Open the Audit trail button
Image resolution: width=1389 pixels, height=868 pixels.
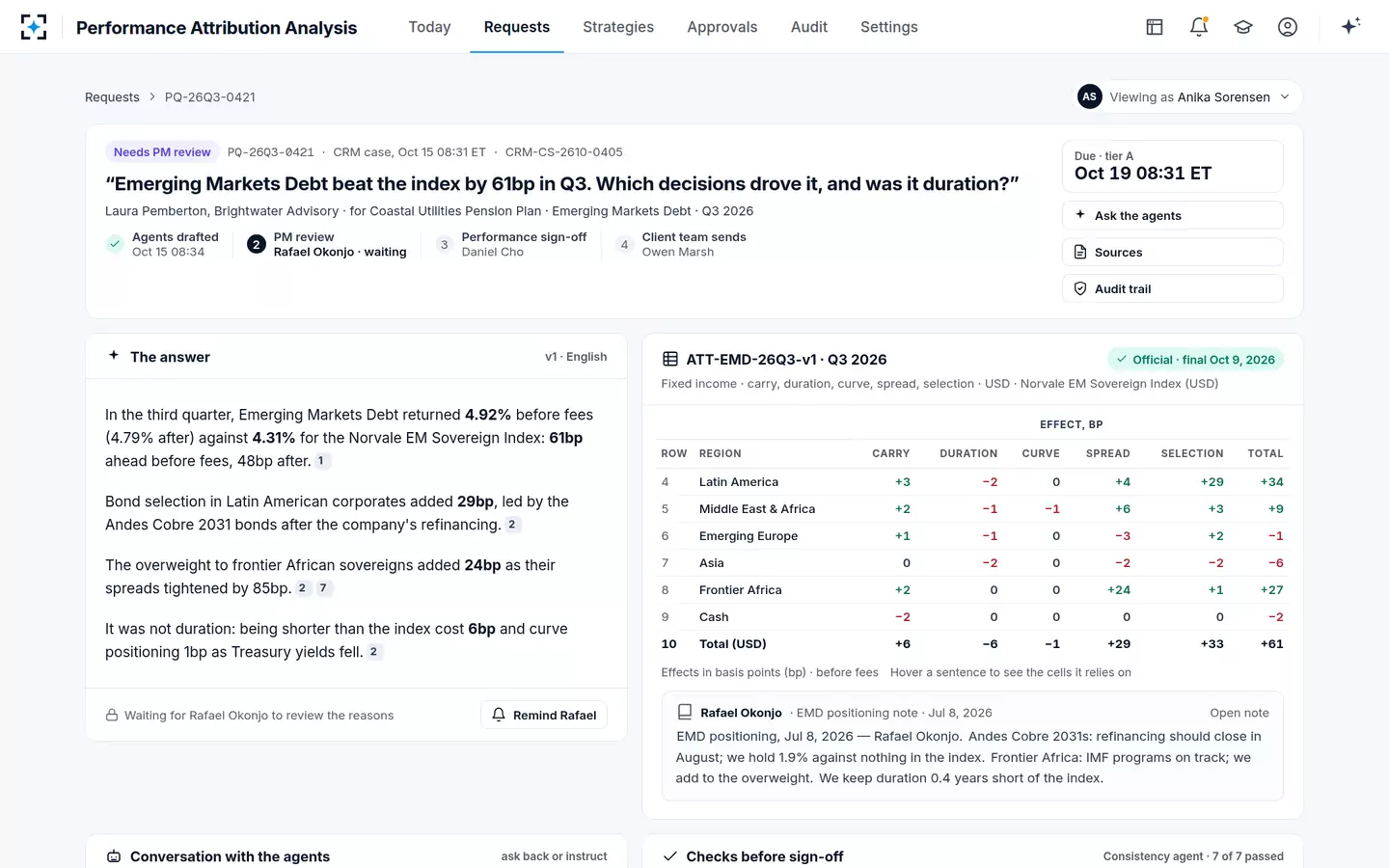[x=1173, y=288]
